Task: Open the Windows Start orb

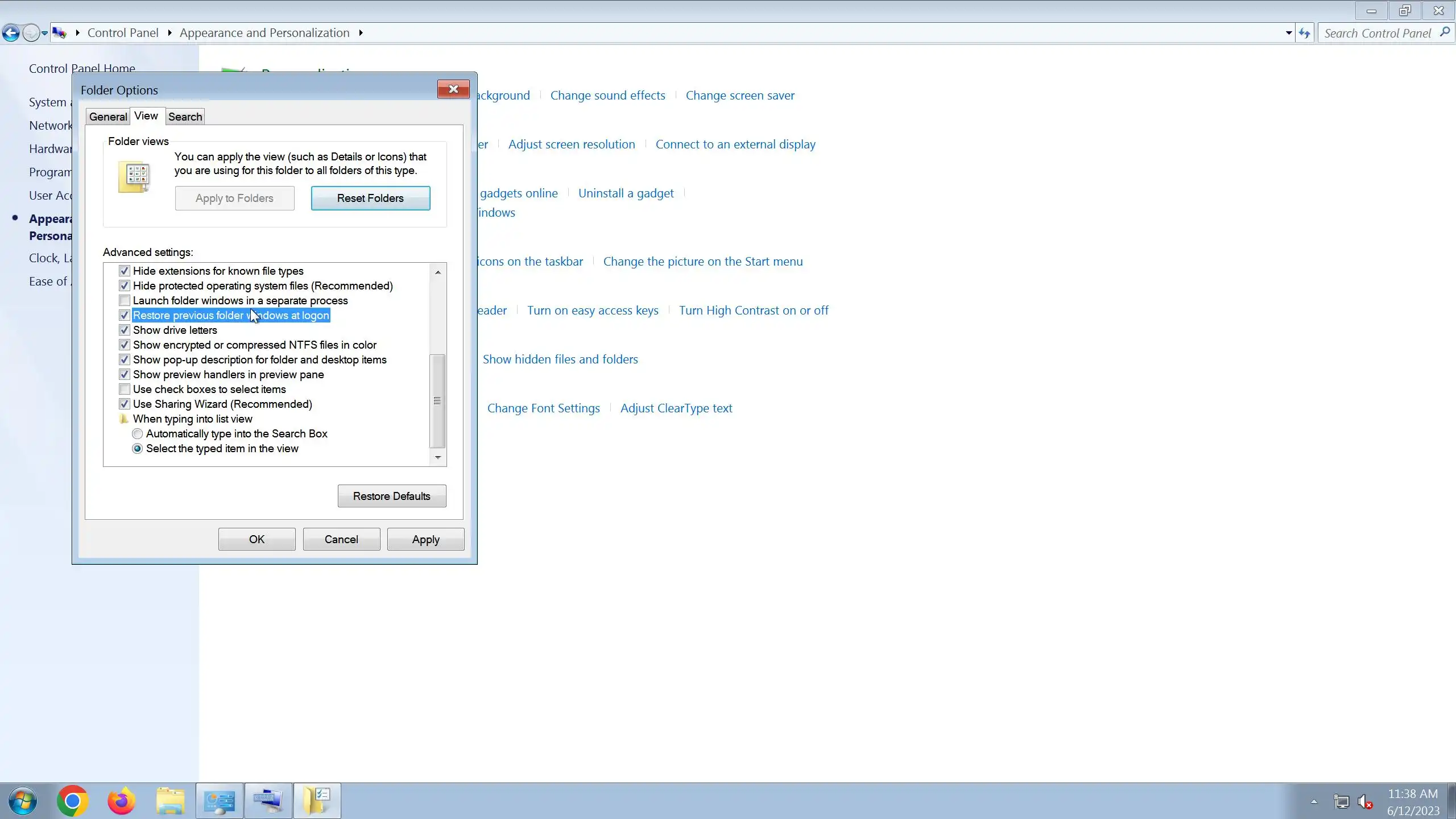Action: (x=23, y=801)
